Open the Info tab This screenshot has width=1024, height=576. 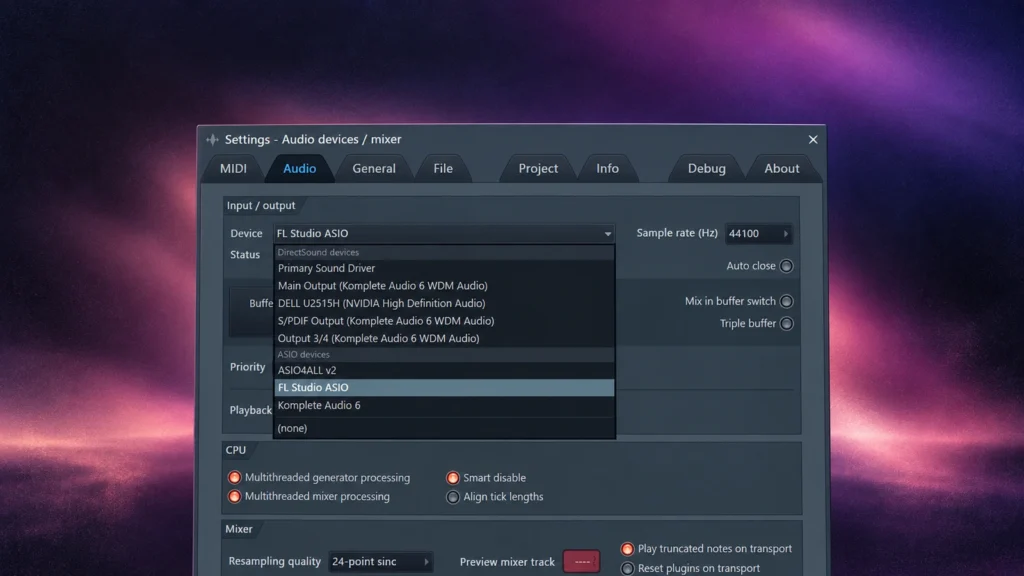(x=607, y=168)
